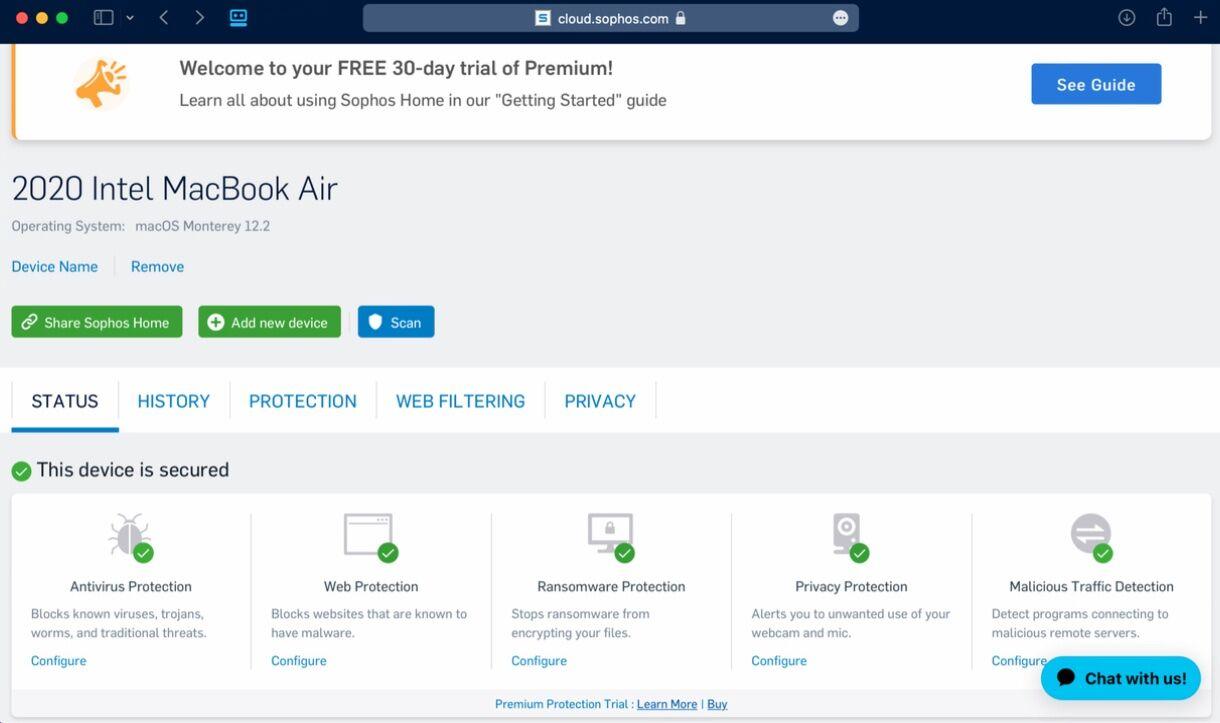Click the Welcome to your FREE 30-day trial heading
The width and height of the screenshot is (1220, 723).
[396, 68]
